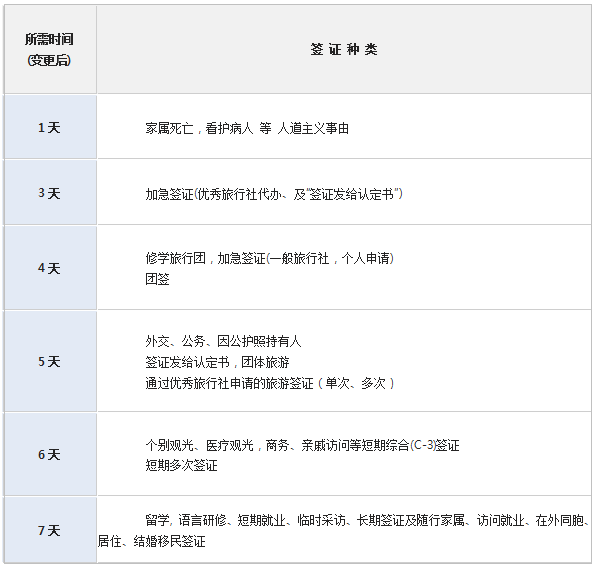This screenshot has height=567, width=595.
Task: Click the 单次、多次 parenthetical text
Action: coord(356,383)
